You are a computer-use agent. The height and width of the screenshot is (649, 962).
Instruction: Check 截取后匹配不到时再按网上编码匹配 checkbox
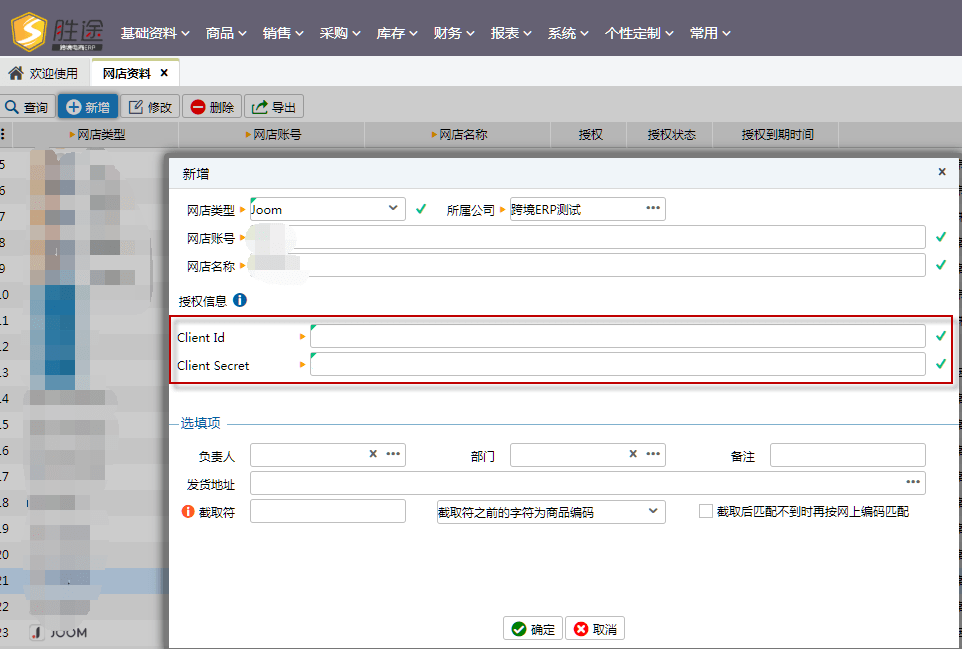[x=706, y=511]
